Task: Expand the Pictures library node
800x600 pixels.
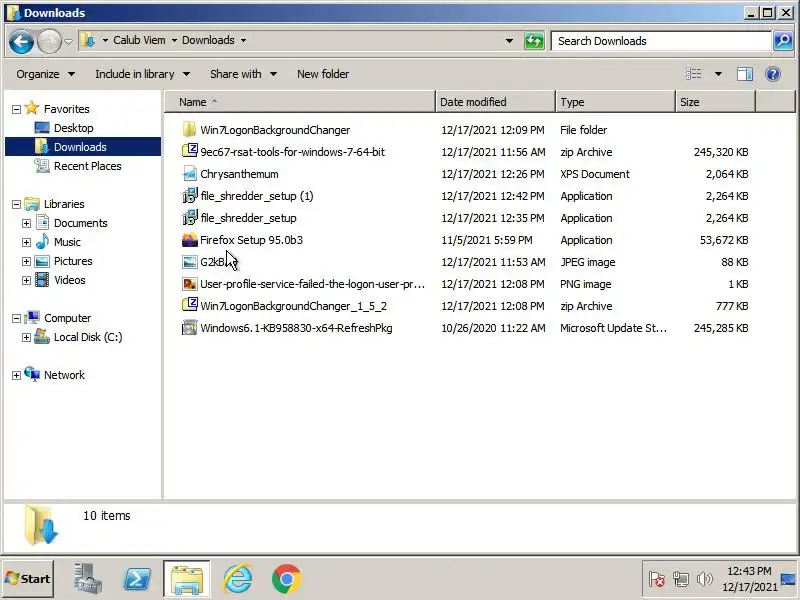Action: click(x=26, y=261)
